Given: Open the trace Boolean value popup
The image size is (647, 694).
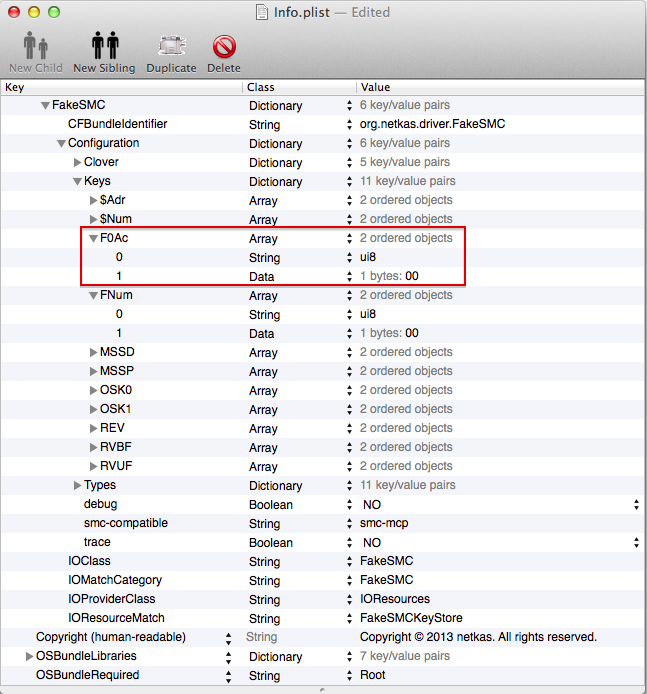Looking at the screenshot, I should click(636, 542).
